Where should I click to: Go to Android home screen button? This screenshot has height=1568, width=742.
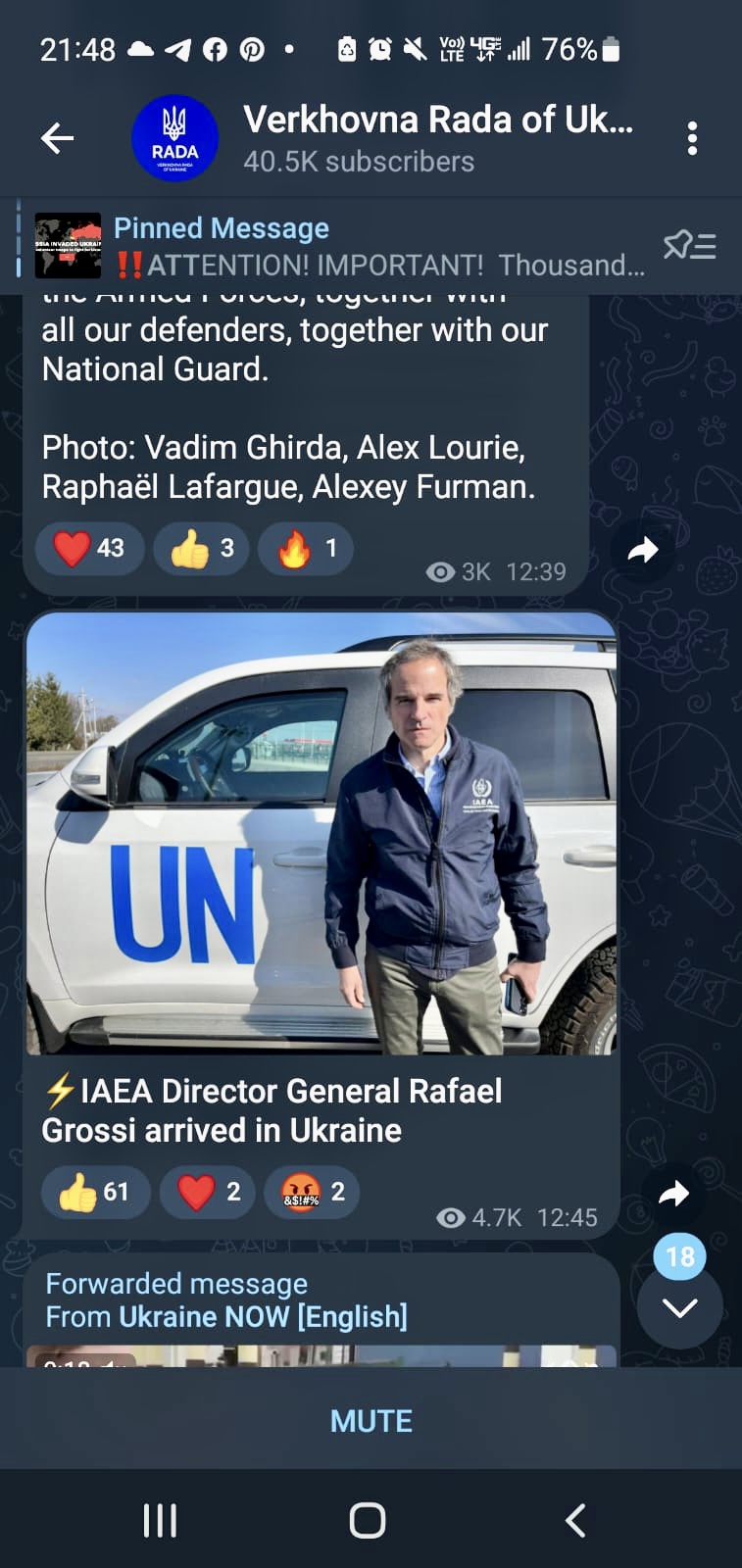(x=368, y=1521)
